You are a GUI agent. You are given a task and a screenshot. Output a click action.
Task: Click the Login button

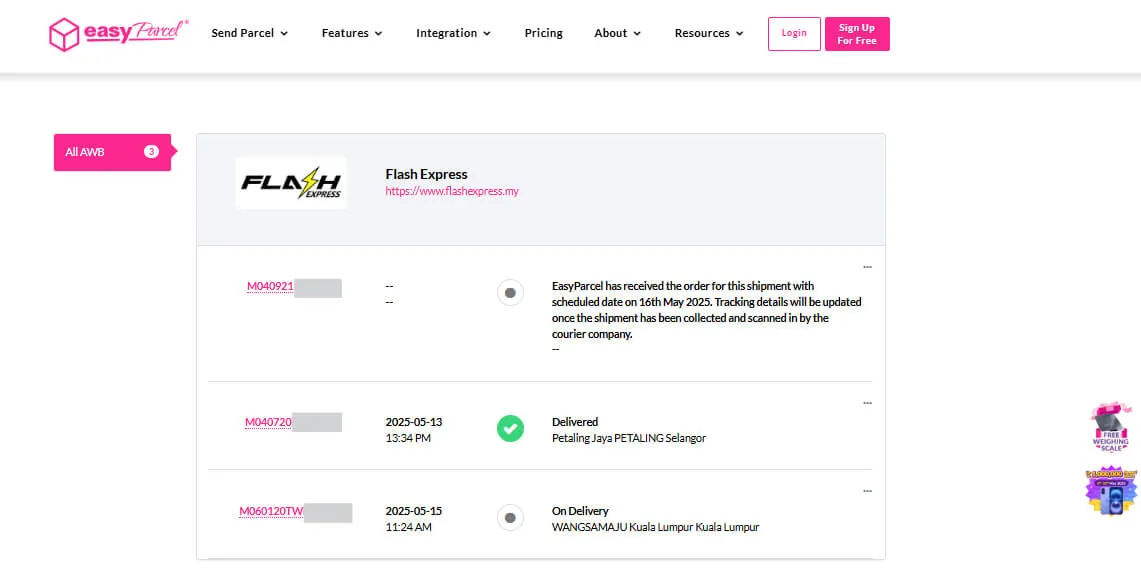coord(794,34)
